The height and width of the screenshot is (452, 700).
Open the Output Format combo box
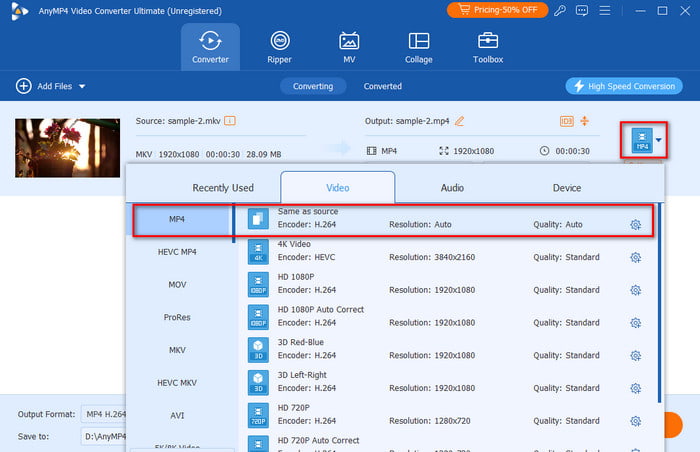pos(104,414)
